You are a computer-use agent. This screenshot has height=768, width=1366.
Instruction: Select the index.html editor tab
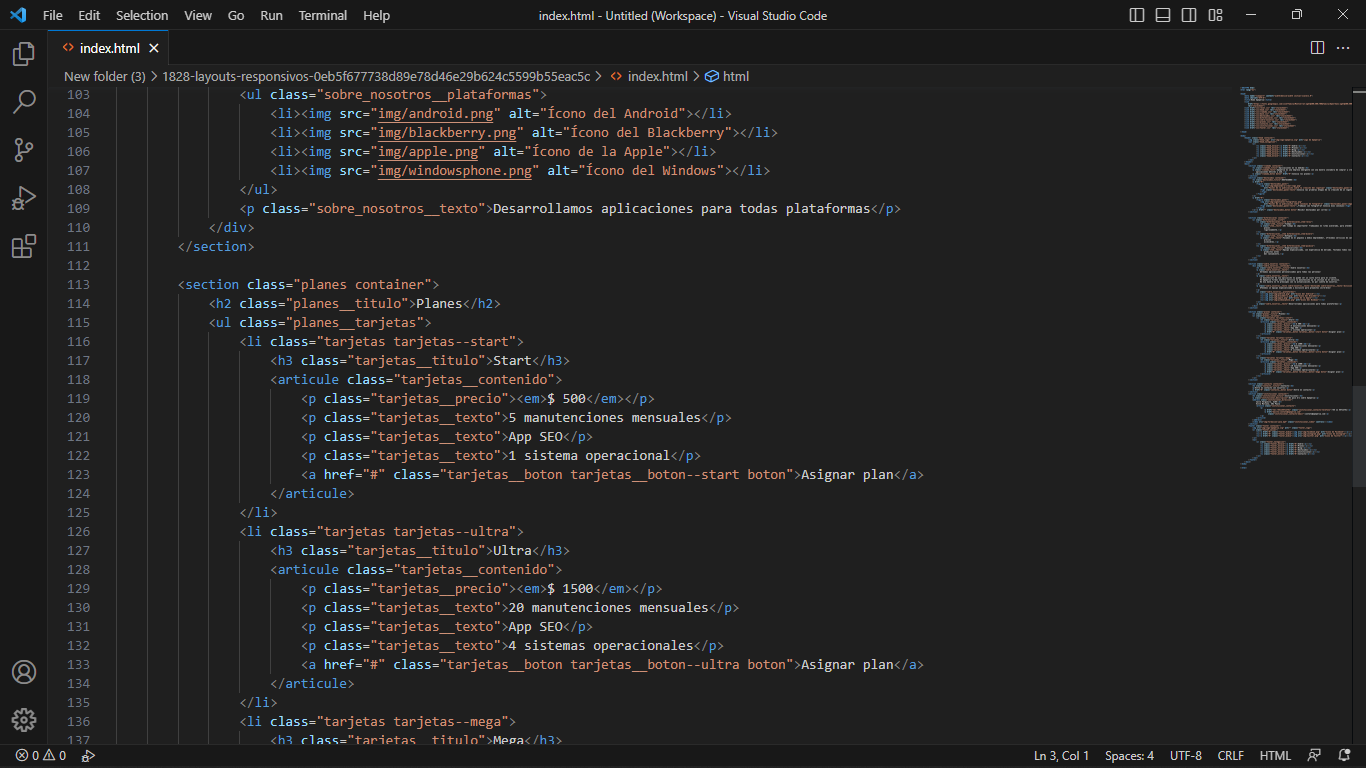tap(109, 48)
